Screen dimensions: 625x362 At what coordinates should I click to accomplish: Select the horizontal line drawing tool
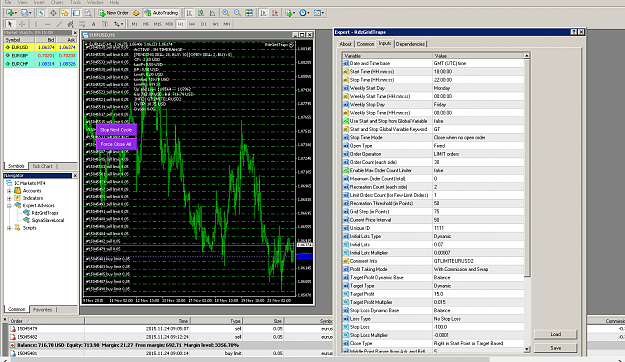click(x=47, y=24)
